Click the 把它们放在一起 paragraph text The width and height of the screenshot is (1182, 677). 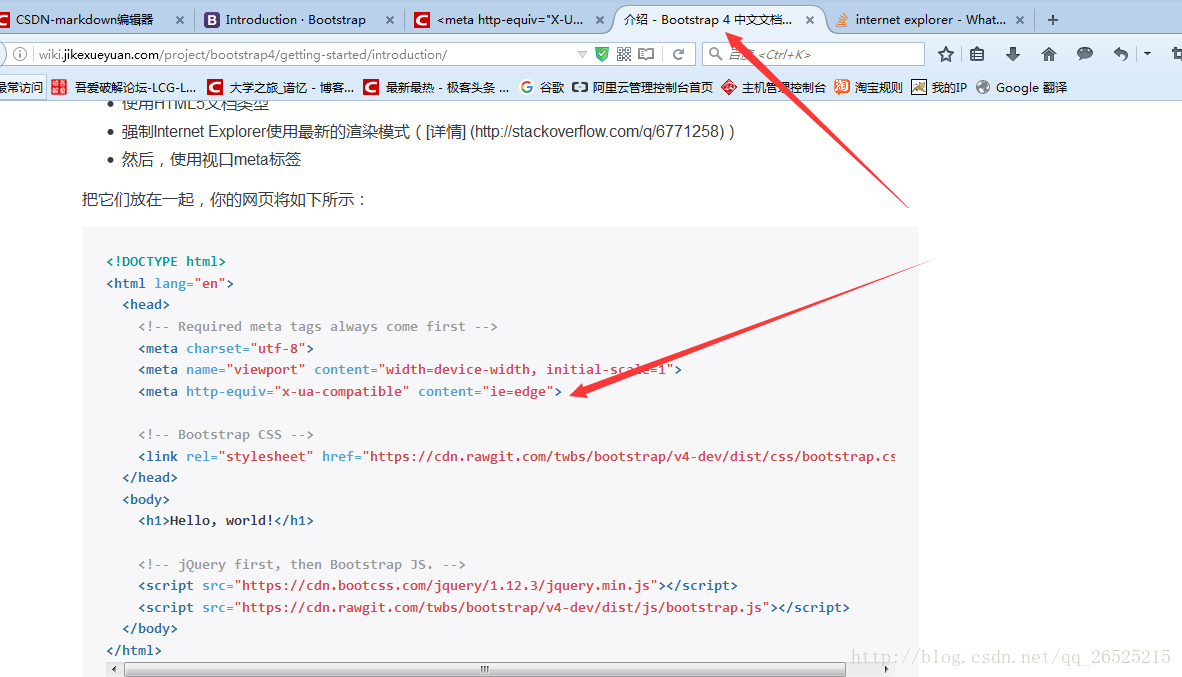pyautogui.click(x=225, y=200)
